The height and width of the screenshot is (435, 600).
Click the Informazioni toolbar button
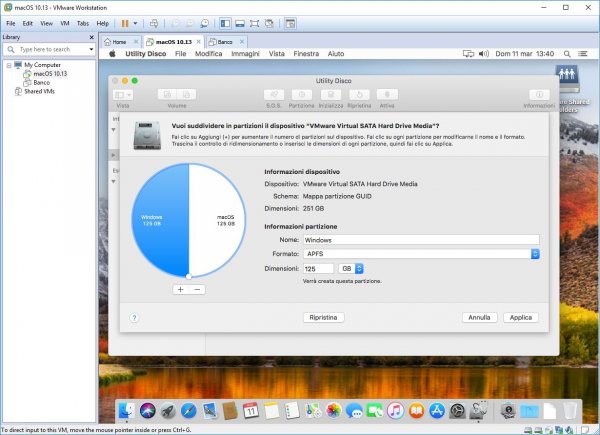tap(539, 94)
